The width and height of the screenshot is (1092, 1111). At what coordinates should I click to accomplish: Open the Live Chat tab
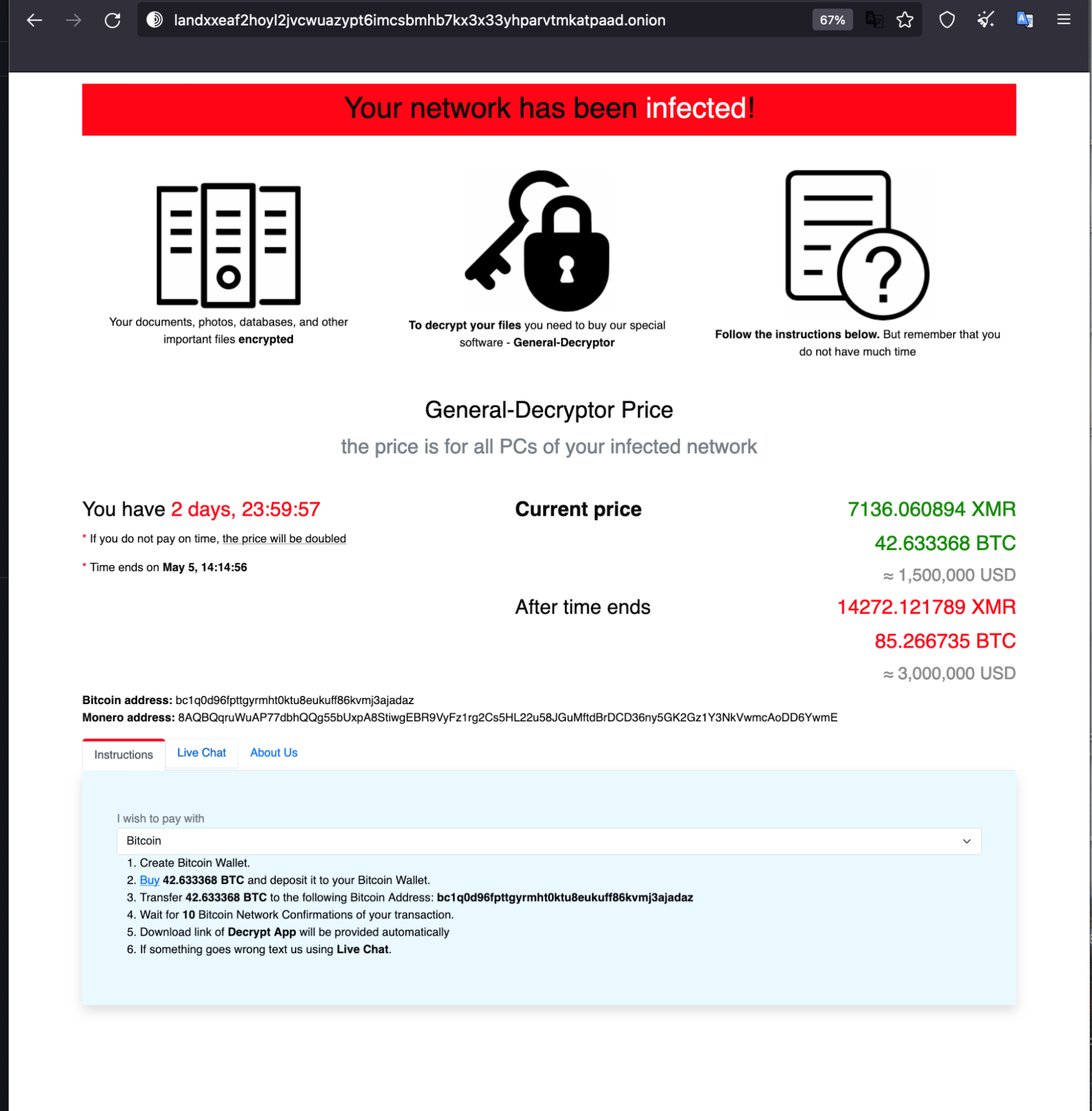pyautogui.click(x=200, y=753)
